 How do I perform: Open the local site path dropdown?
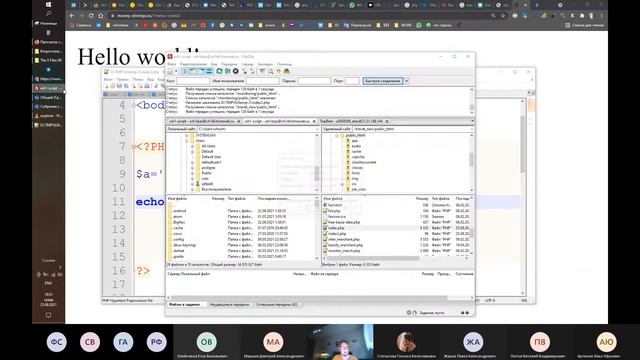pos(317,129)
